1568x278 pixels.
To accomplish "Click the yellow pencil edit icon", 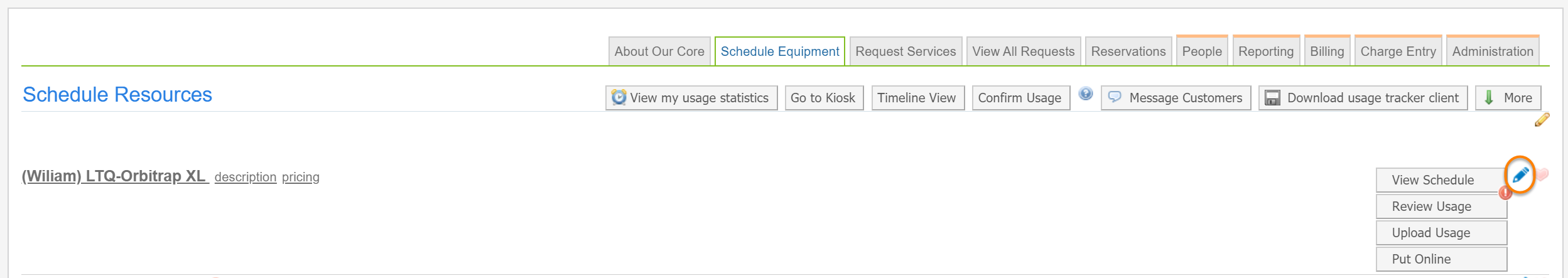I will 1542,119.
